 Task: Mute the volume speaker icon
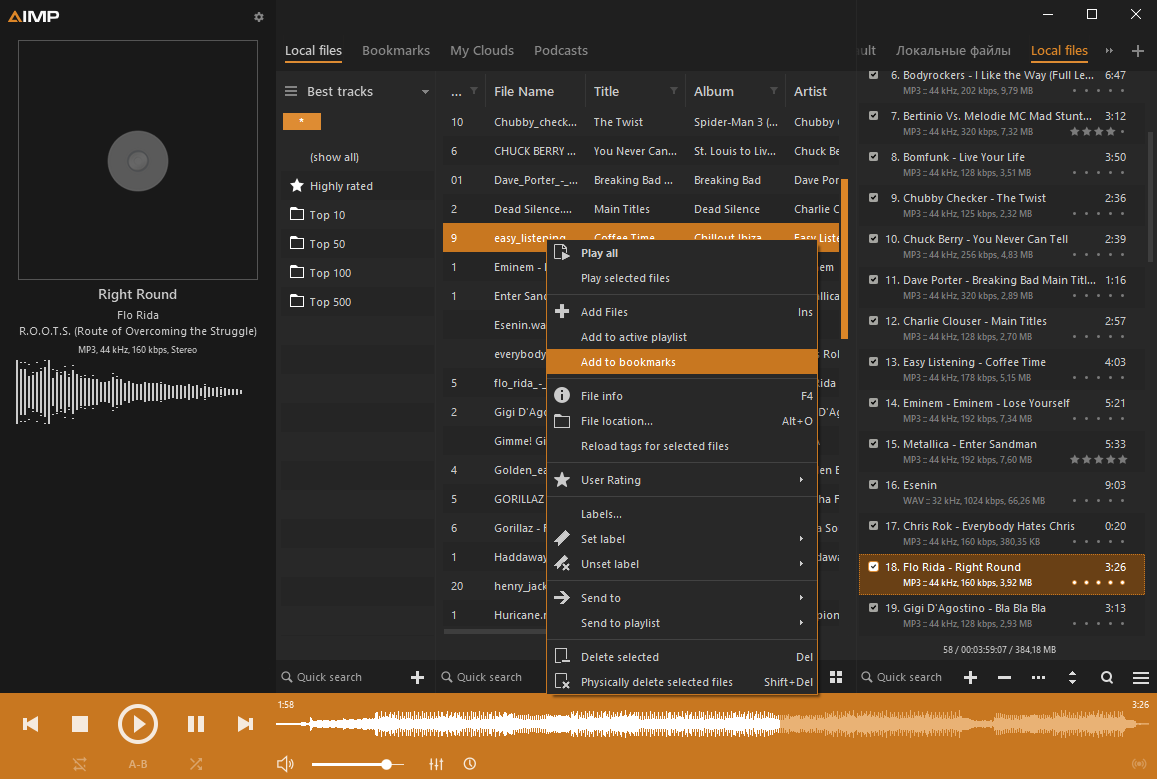click(x=285, y=764)
